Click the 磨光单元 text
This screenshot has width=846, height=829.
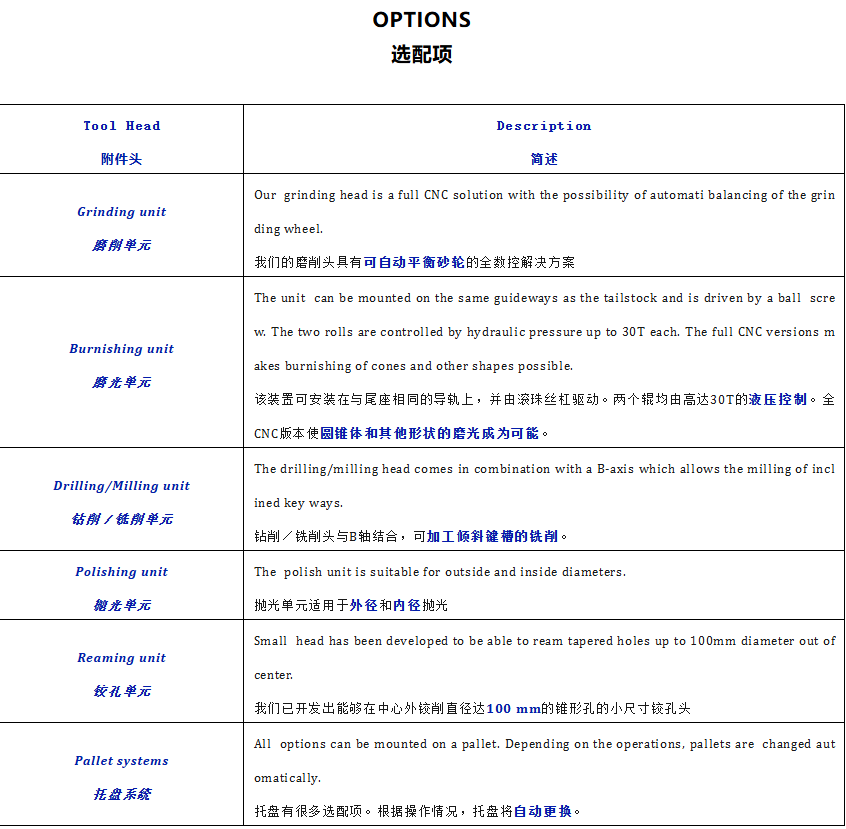pyautogui.click(x=121, y=382)
